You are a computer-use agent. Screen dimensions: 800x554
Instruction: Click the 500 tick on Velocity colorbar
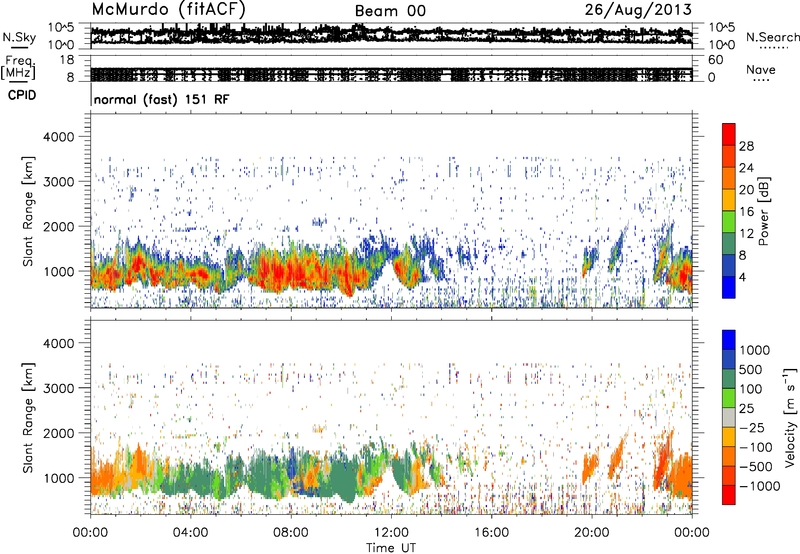click(x=751, y=369)
